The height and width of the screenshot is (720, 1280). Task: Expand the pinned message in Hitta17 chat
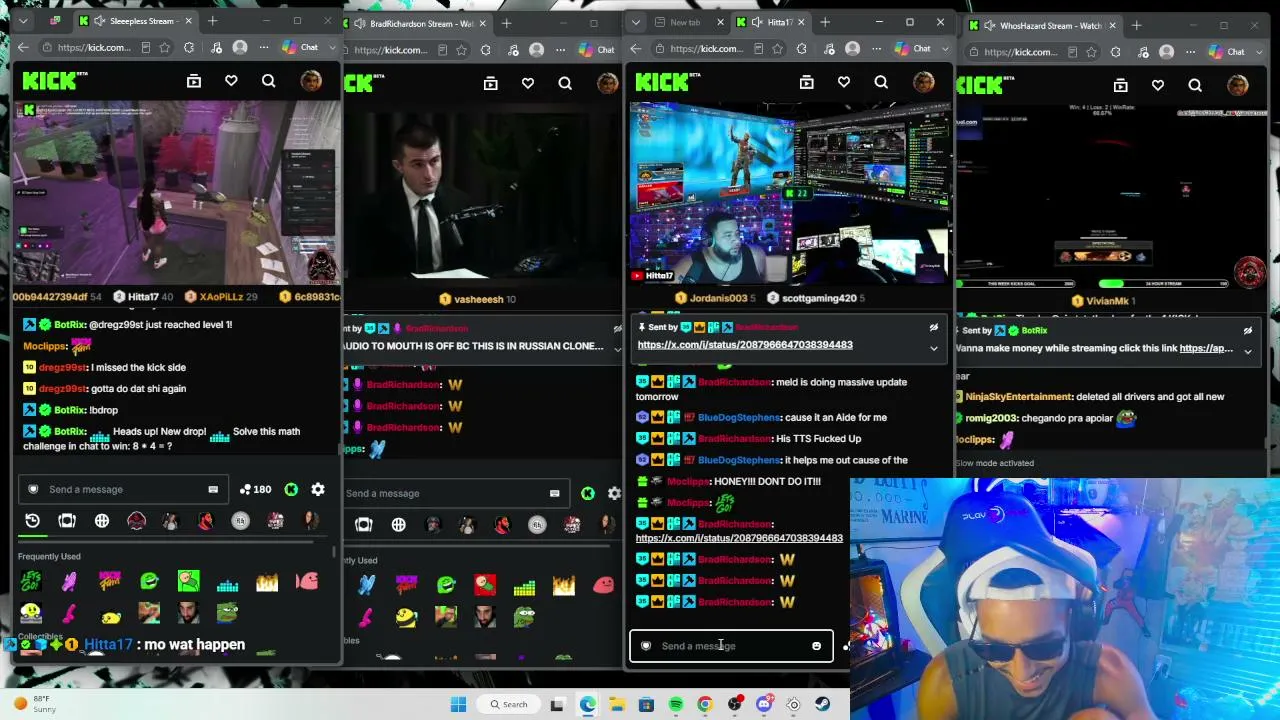(x=933, y=348)
